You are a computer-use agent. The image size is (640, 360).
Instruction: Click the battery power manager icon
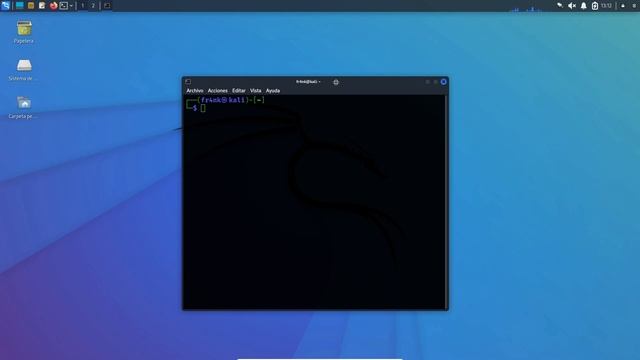(x=595, y=5)
